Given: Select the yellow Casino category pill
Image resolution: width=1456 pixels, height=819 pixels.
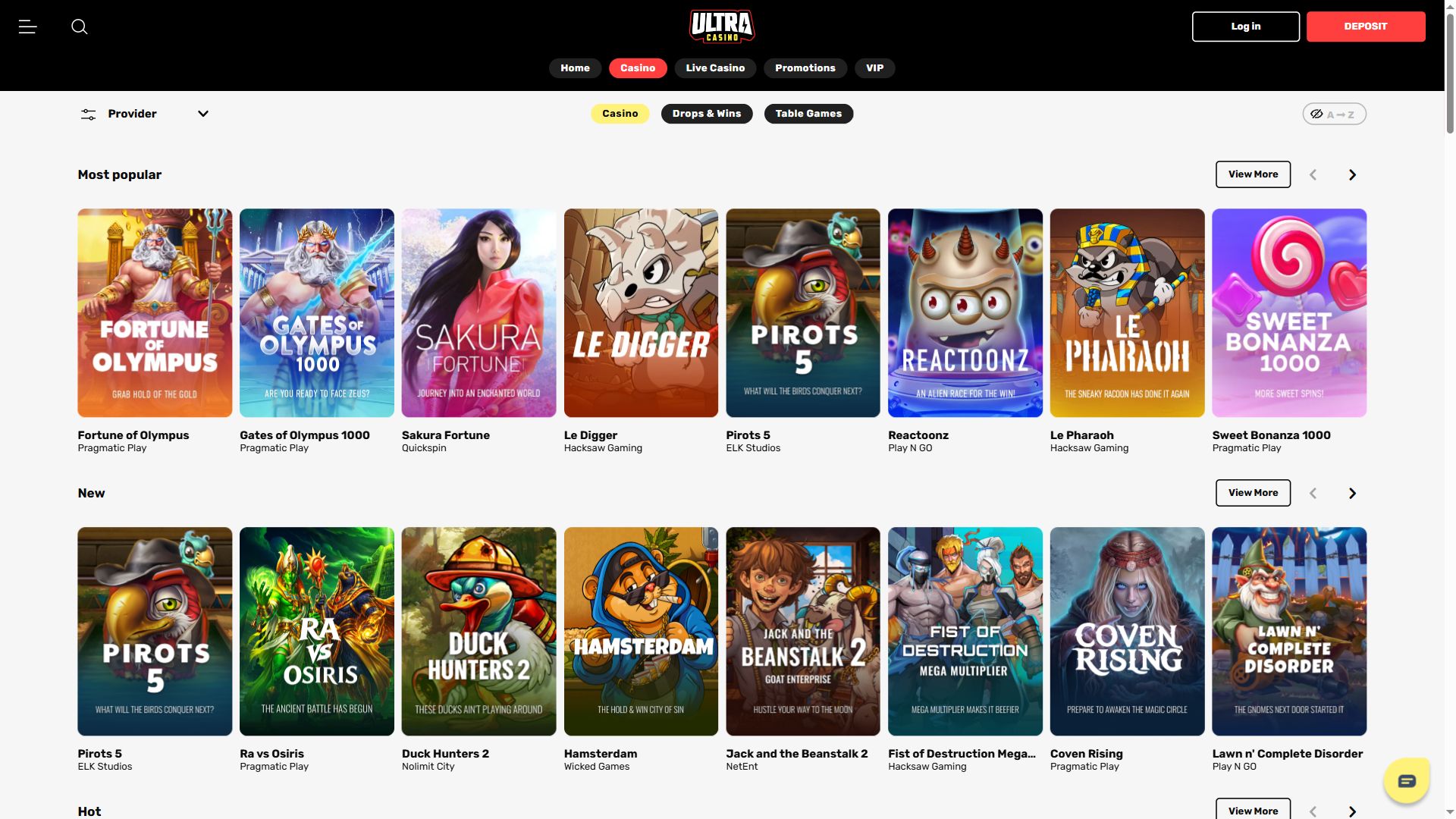Looking at the screenshot, I should pyautogui.click(x=620, y=114).
